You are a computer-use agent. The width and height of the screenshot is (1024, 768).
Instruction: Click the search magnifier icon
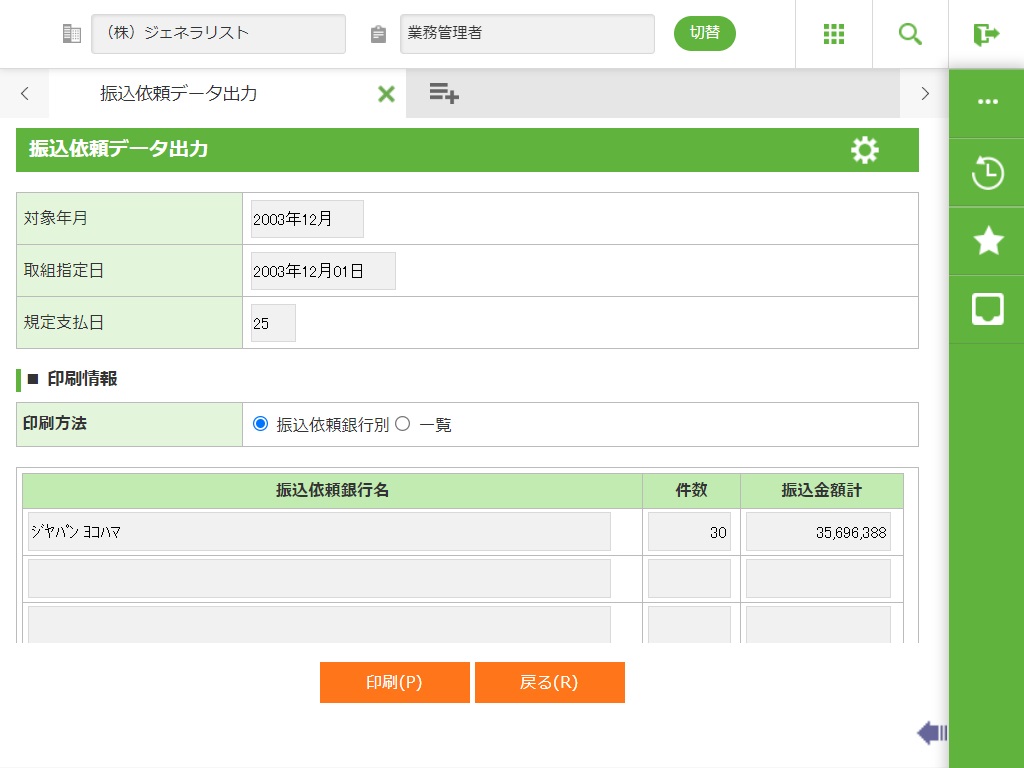[910, 34]
